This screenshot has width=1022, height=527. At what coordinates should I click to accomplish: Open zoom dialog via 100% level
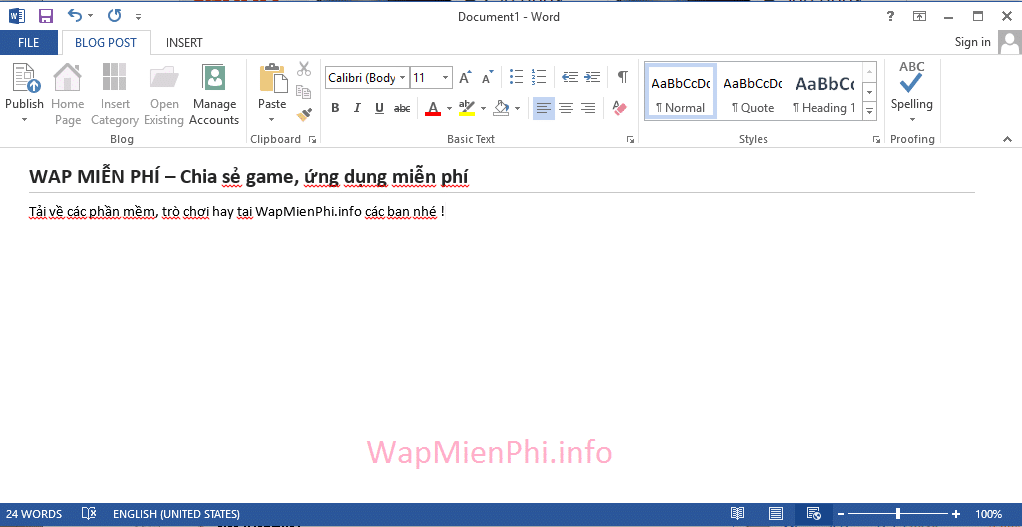[x=989, y=514]
